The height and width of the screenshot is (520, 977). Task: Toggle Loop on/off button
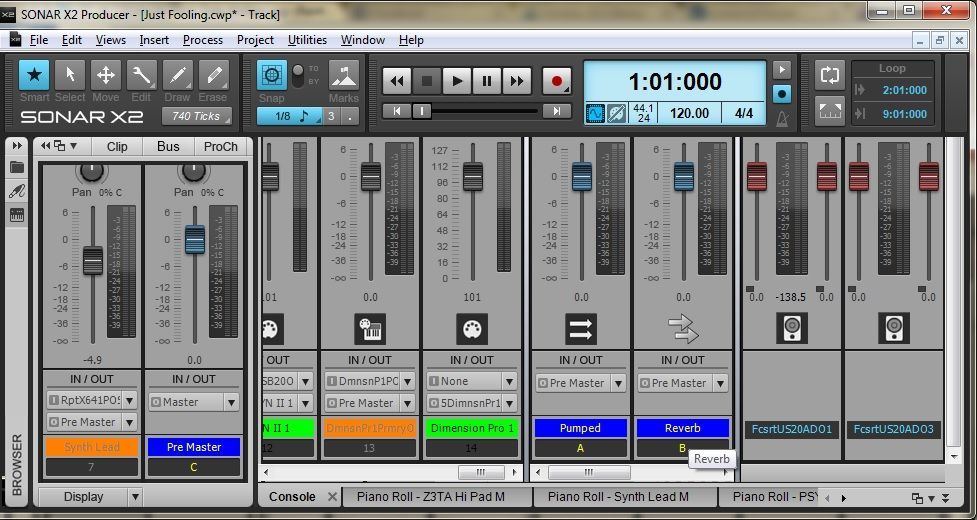[829, 76]
